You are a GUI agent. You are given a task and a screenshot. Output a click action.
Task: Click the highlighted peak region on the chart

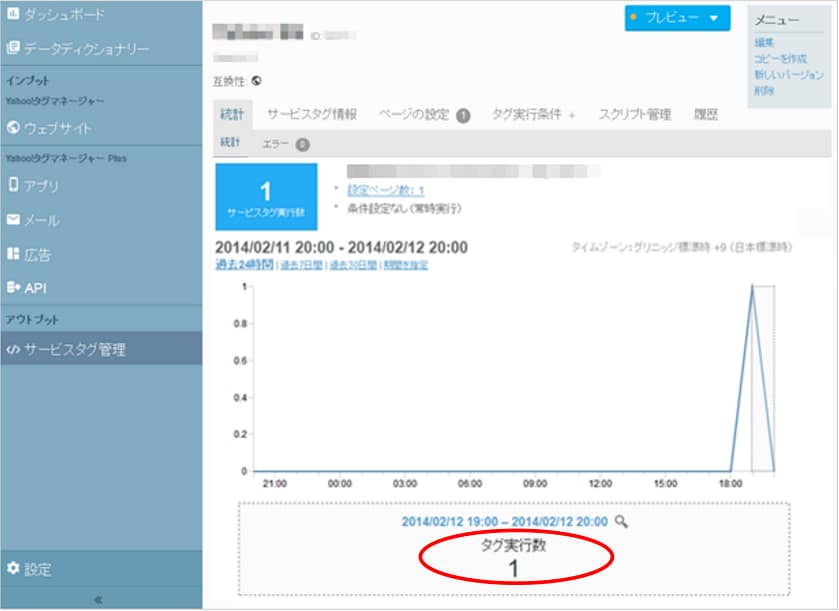pyautogui.click(x=762, y=378)
